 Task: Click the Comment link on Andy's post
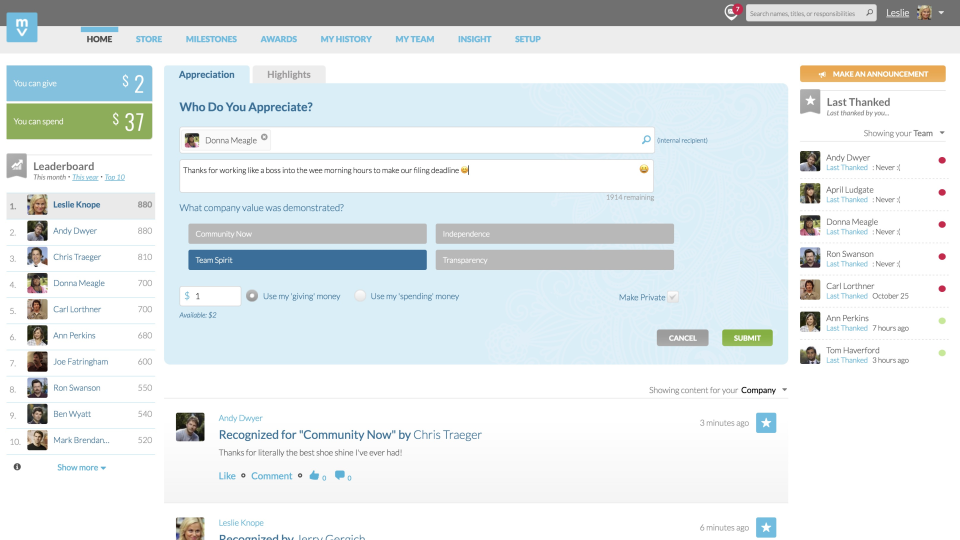tap(272, 476)
